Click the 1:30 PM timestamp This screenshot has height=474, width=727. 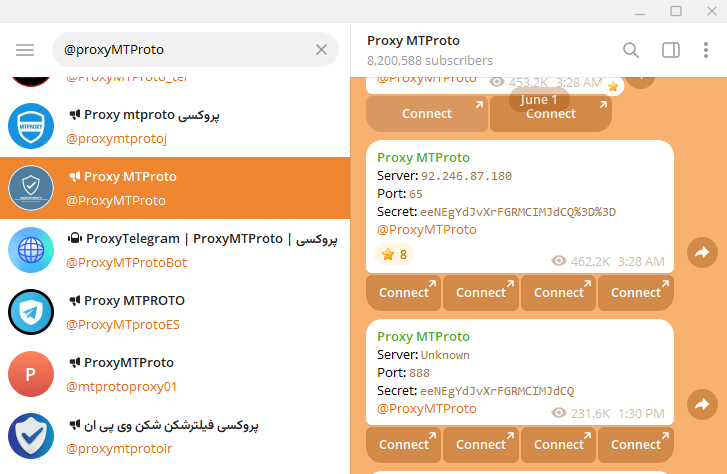tap(641, 413)
